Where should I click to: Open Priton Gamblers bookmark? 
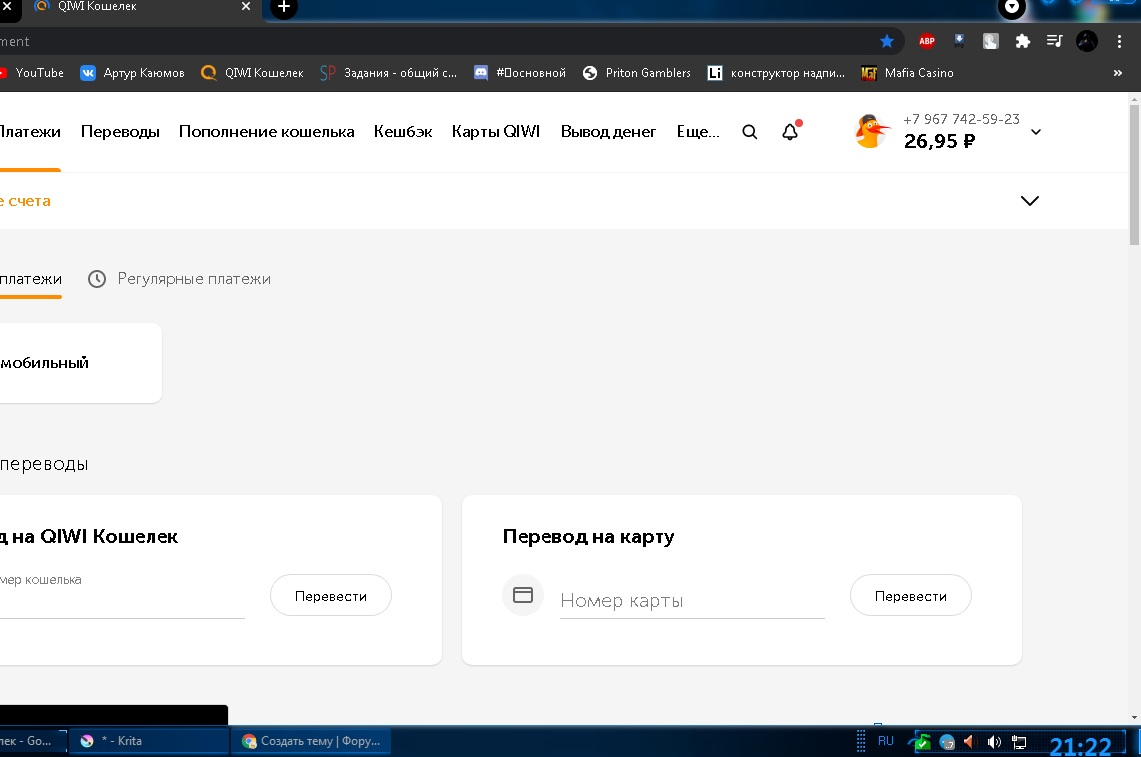637,73
